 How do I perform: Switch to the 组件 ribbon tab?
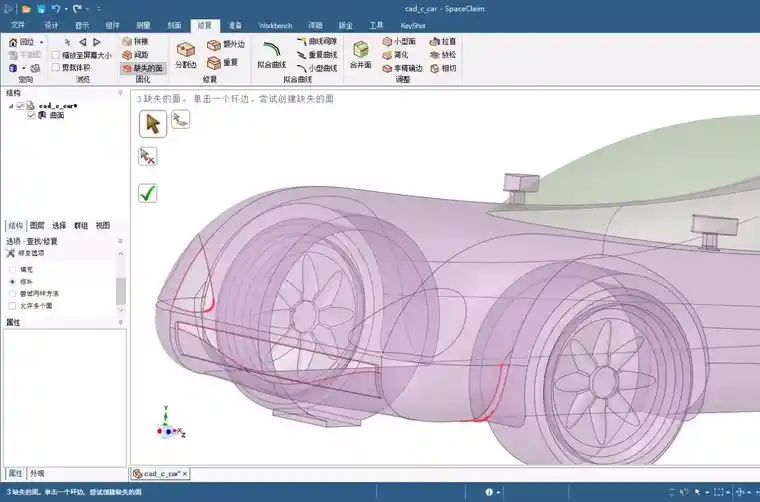point(112,25)
